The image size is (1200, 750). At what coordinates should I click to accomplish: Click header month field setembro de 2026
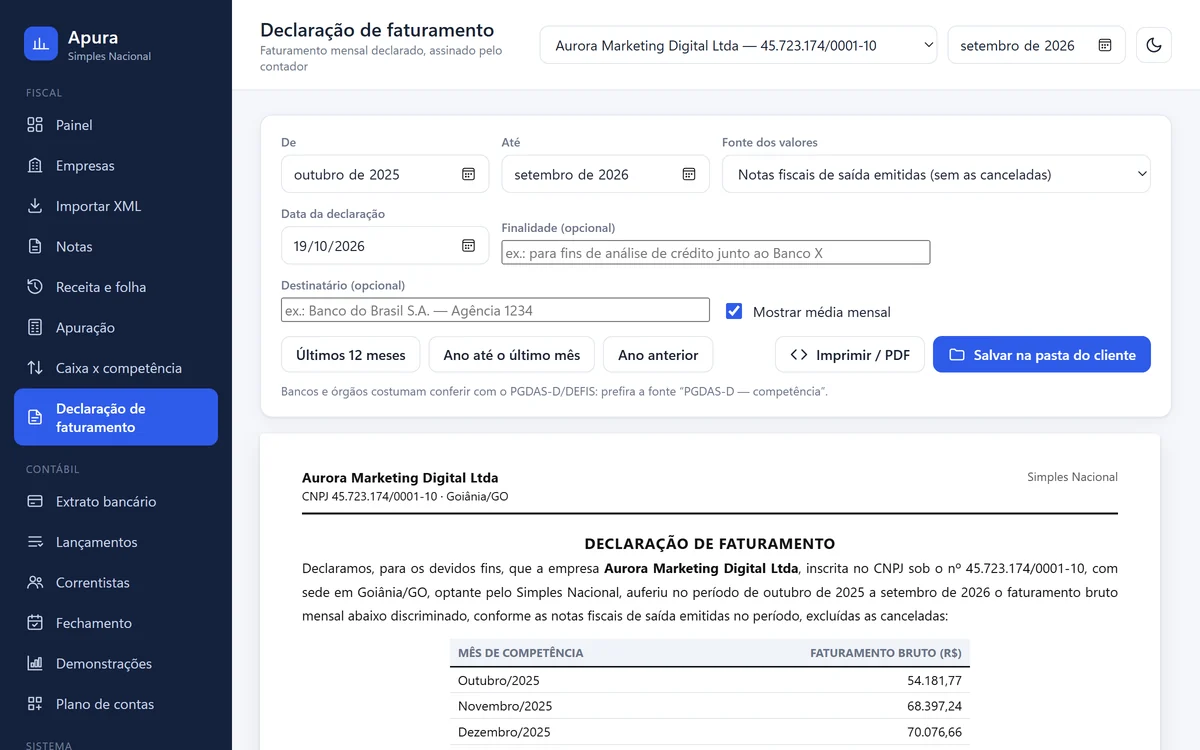pos(1036,45)
